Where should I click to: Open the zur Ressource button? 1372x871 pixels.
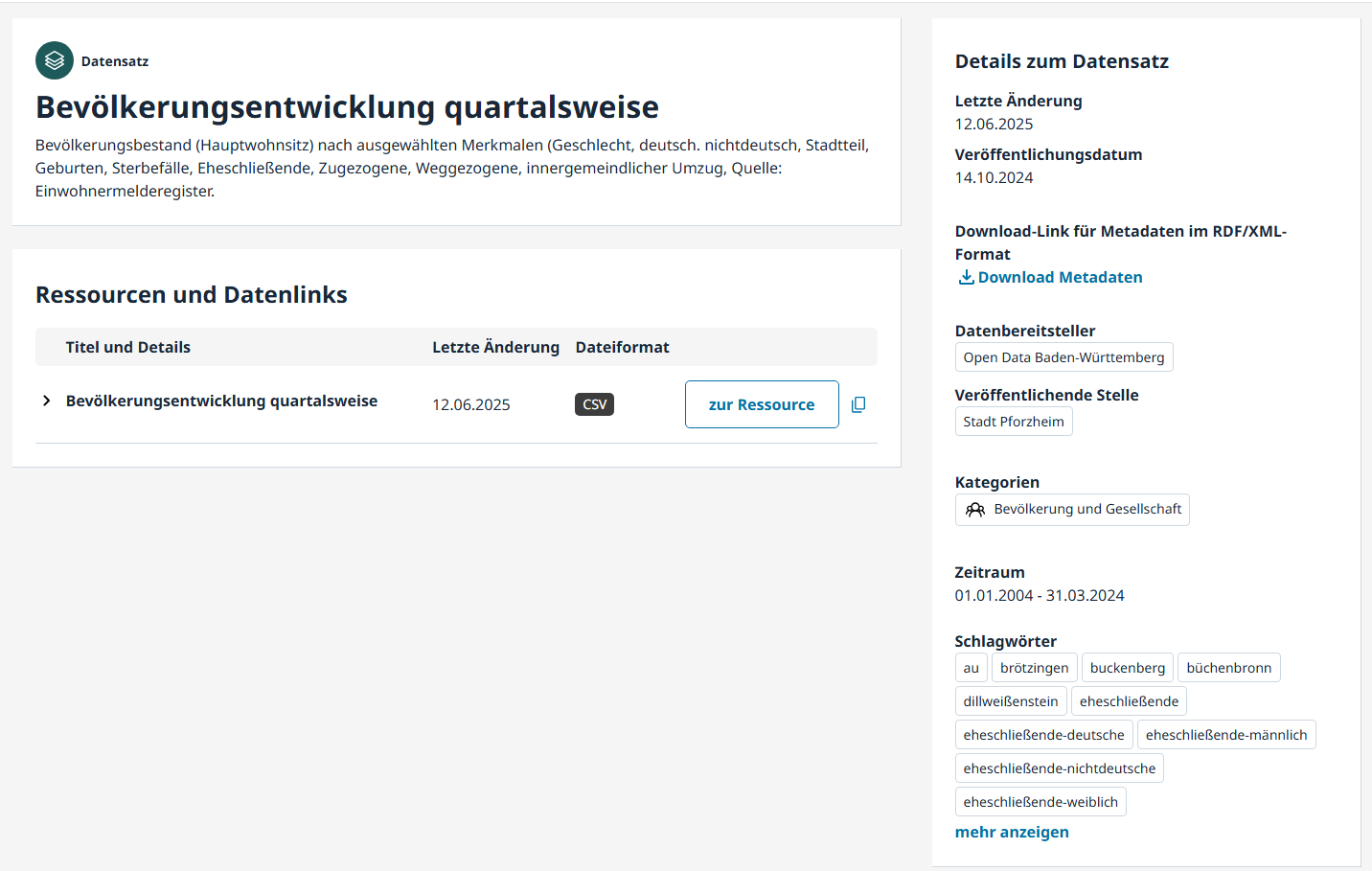pyautogui.click(x=761, y=404)
